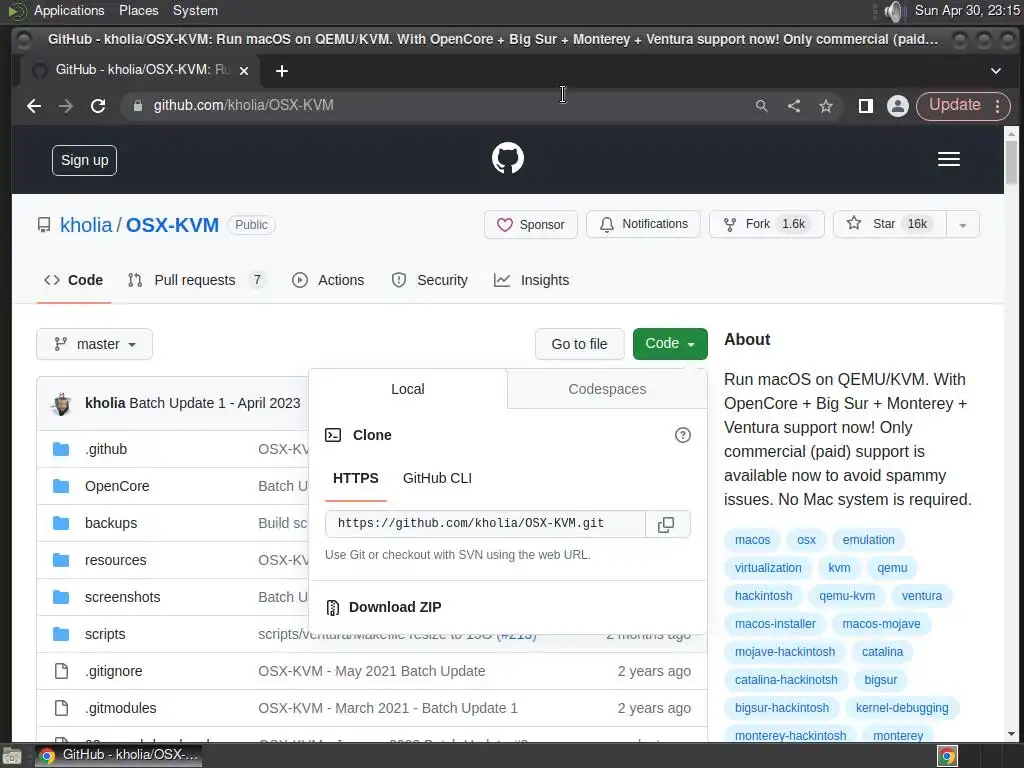Screen dimensions: 1024x768
Task: Open the Places menu
Action: [138, 10]
